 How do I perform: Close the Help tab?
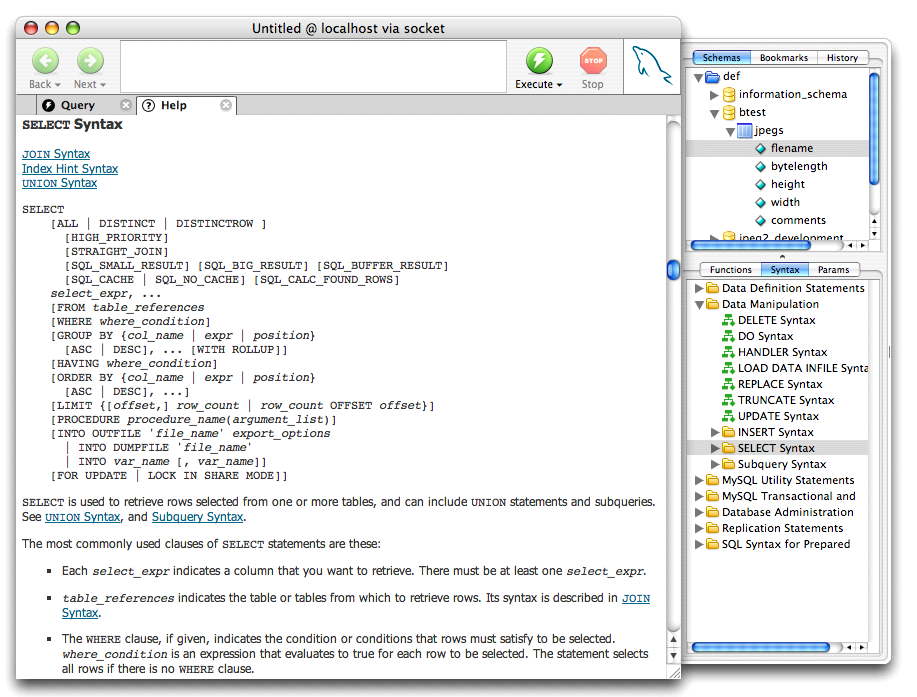(x=226, y=105)
